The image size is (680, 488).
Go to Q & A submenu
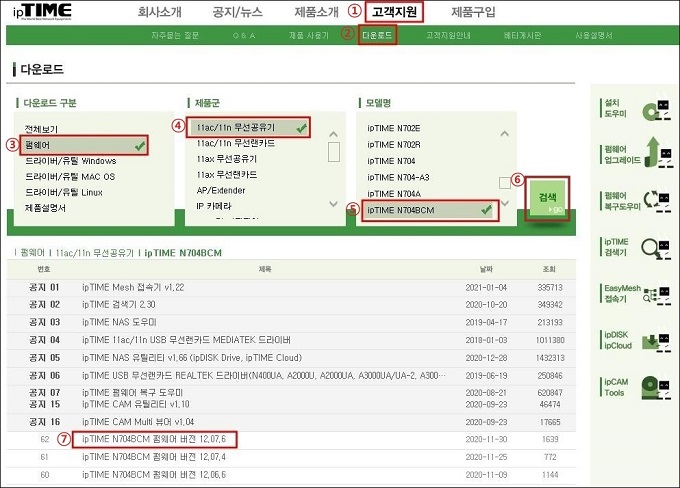click(x=244, y=36)
